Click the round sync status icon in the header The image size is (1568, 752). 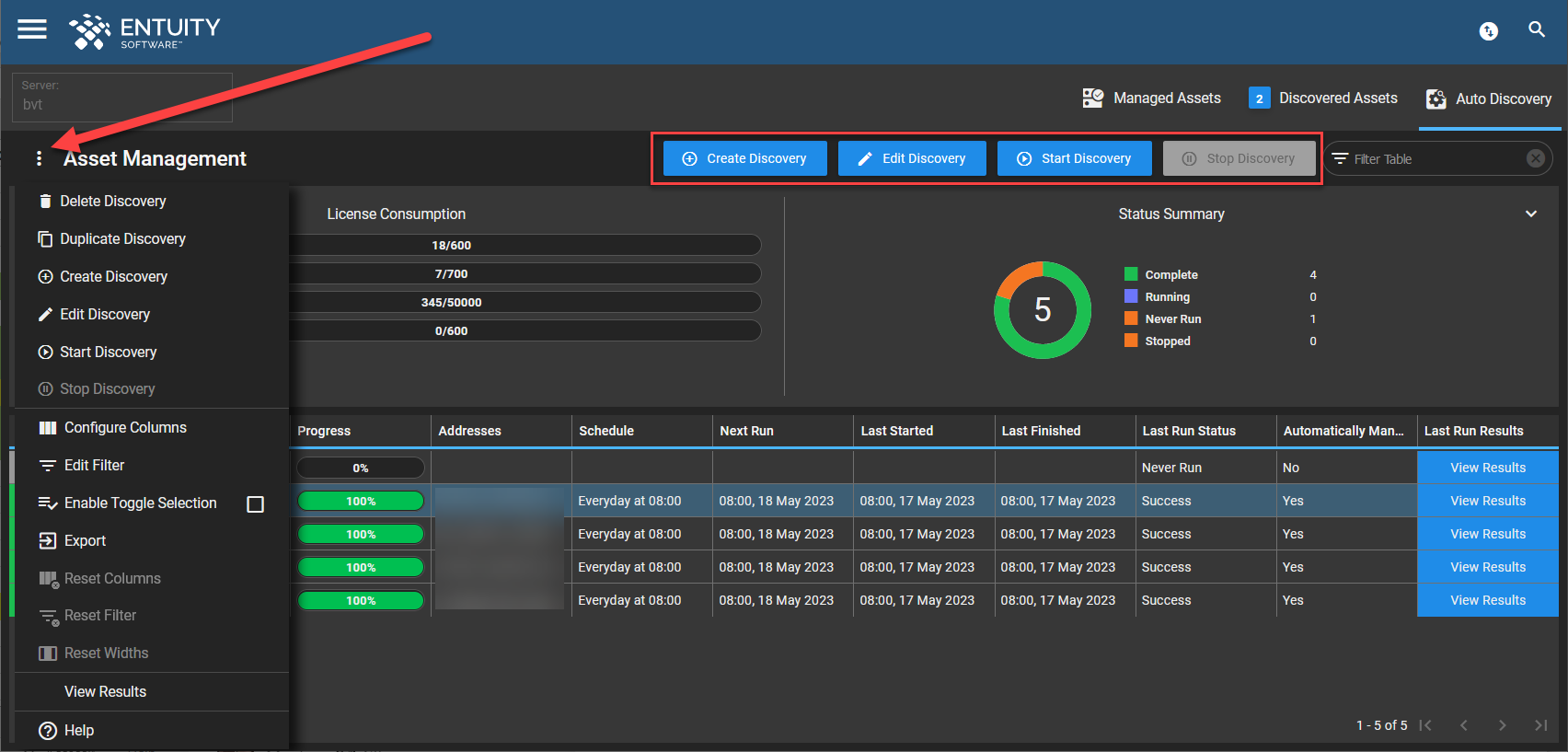[1488, 31]
